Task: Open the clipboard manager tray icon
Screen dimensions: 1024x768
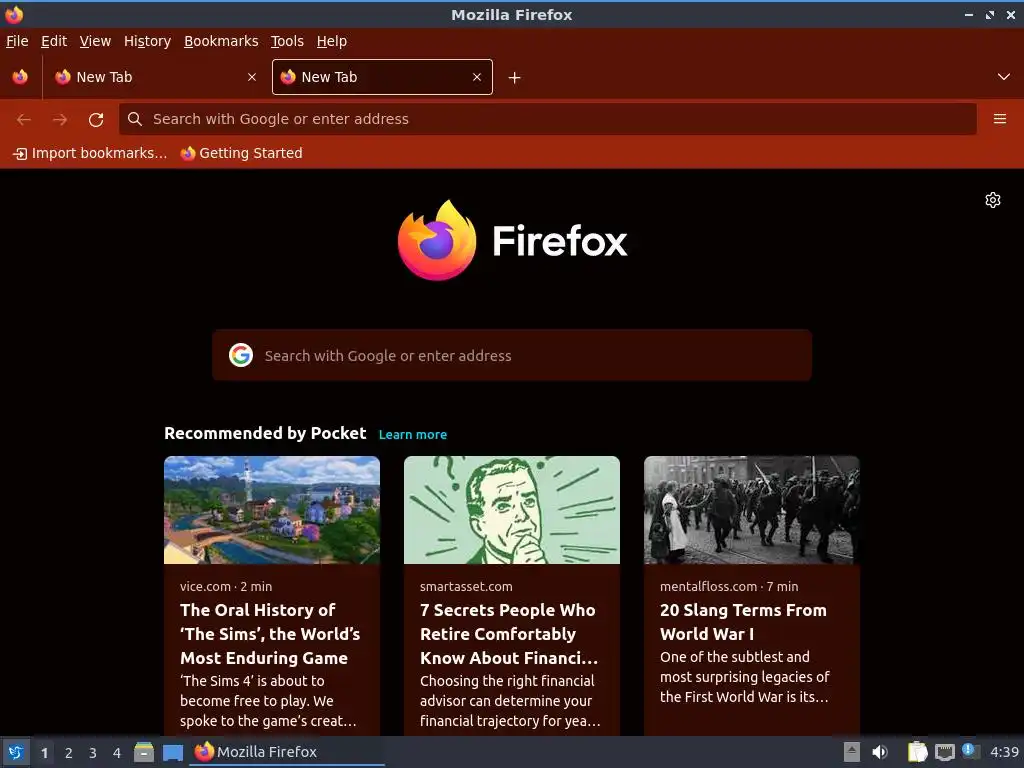Action: pyautogui.click(x=917, y=752)
